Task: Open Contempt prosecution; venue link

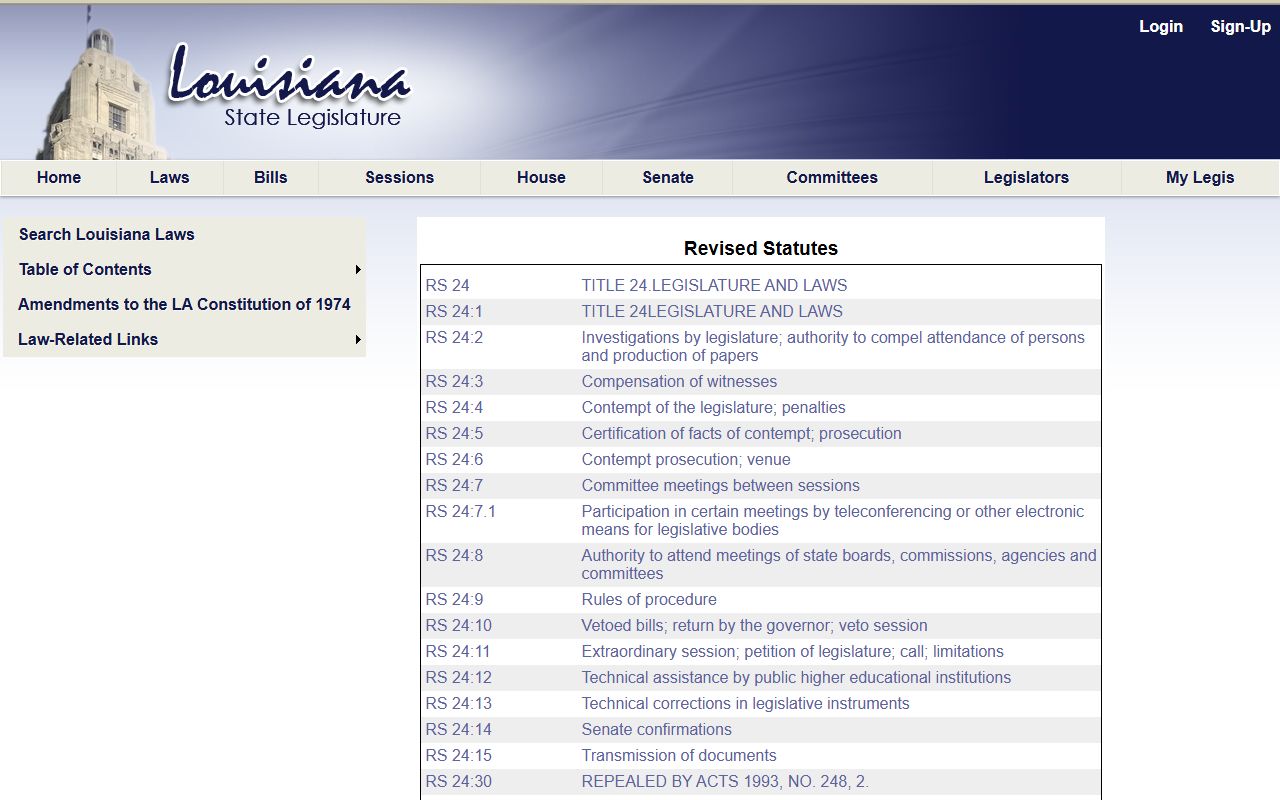Action: coord(686,459)
